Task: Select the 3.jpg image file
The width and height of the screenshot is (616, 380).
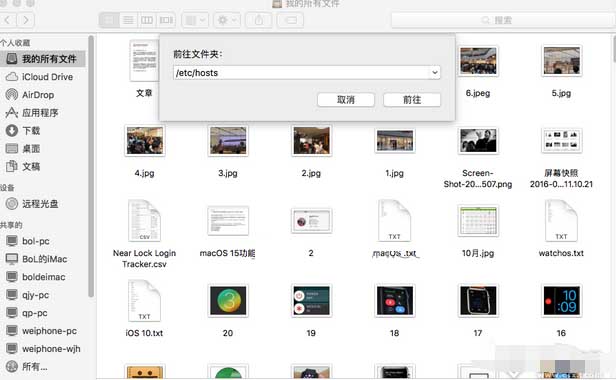Action: click(x=228, y=141)
